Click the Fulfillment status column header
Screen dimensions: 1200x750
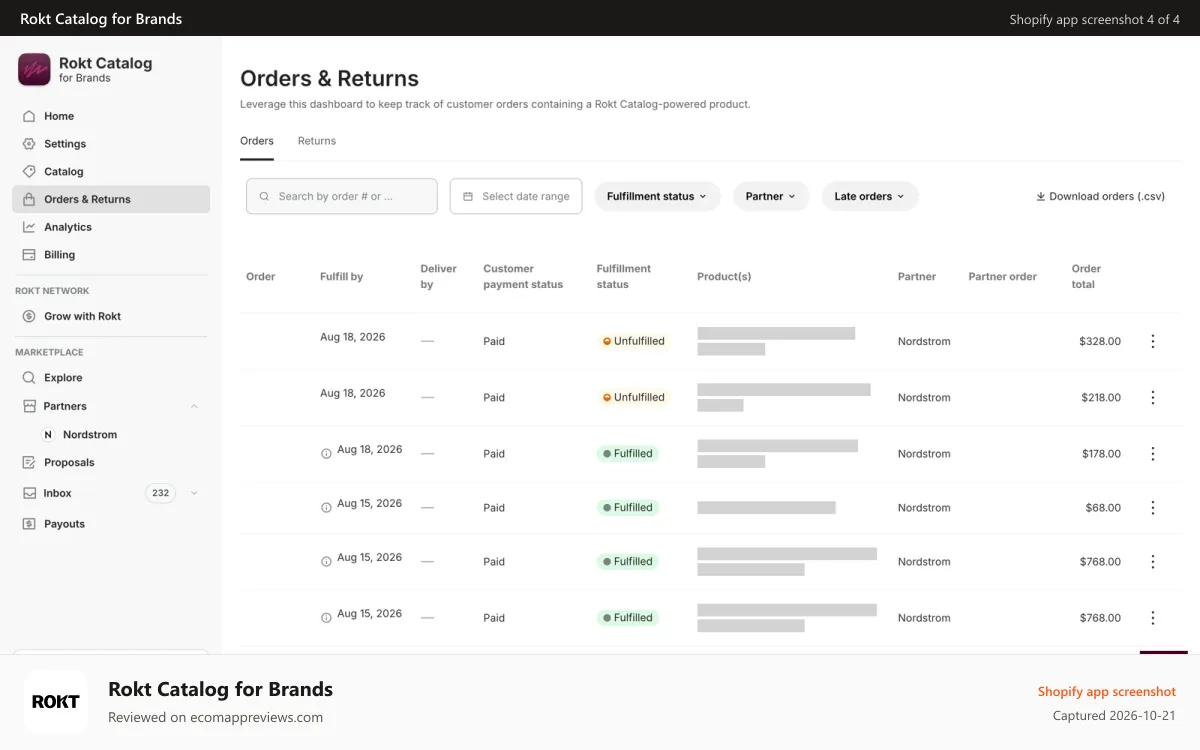pos(624,277)
